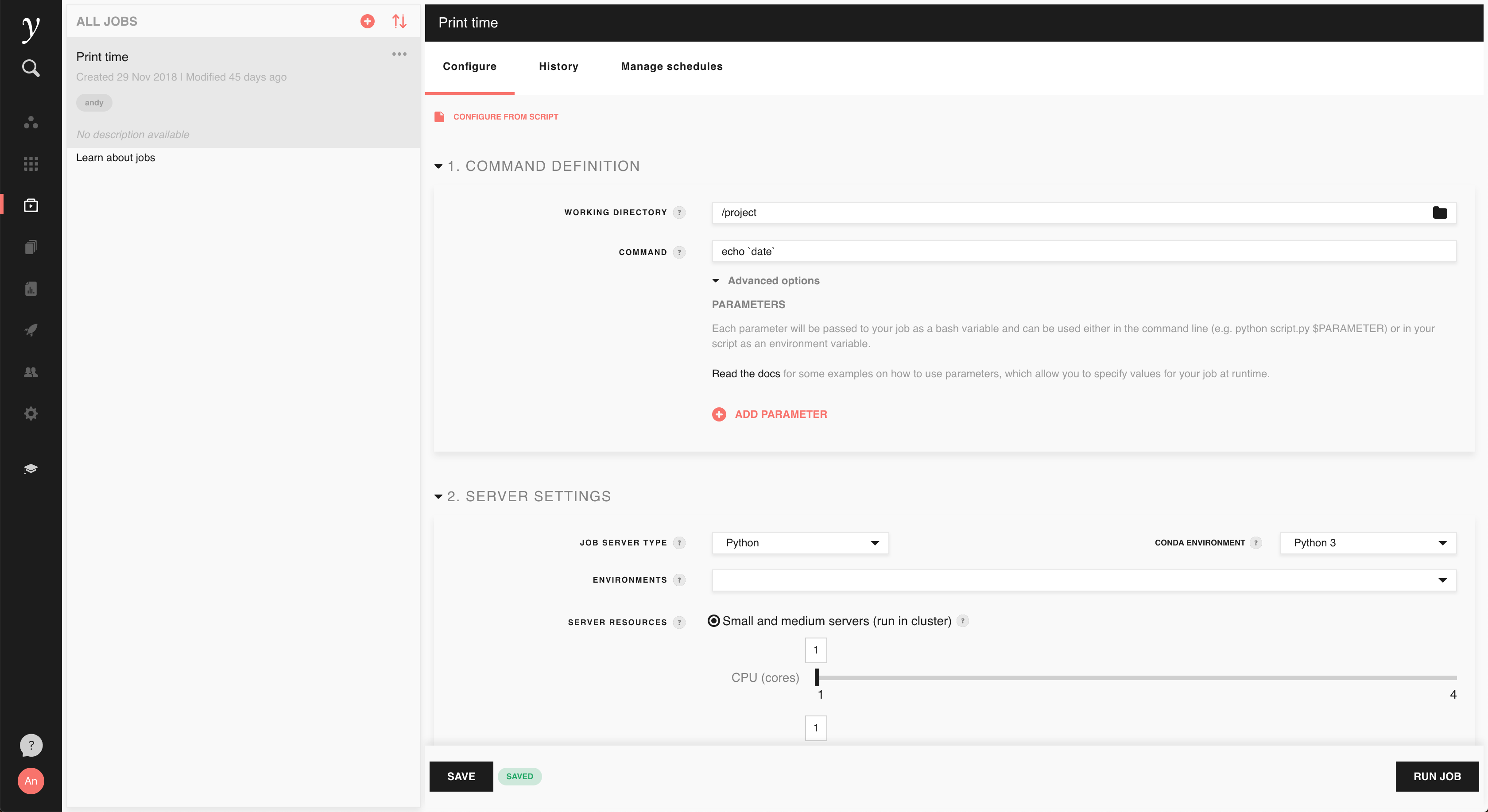The height and width of the screenshot is (812, 1488).
Task: Click the sort jobs arrows icon
Action: point(399,21)
